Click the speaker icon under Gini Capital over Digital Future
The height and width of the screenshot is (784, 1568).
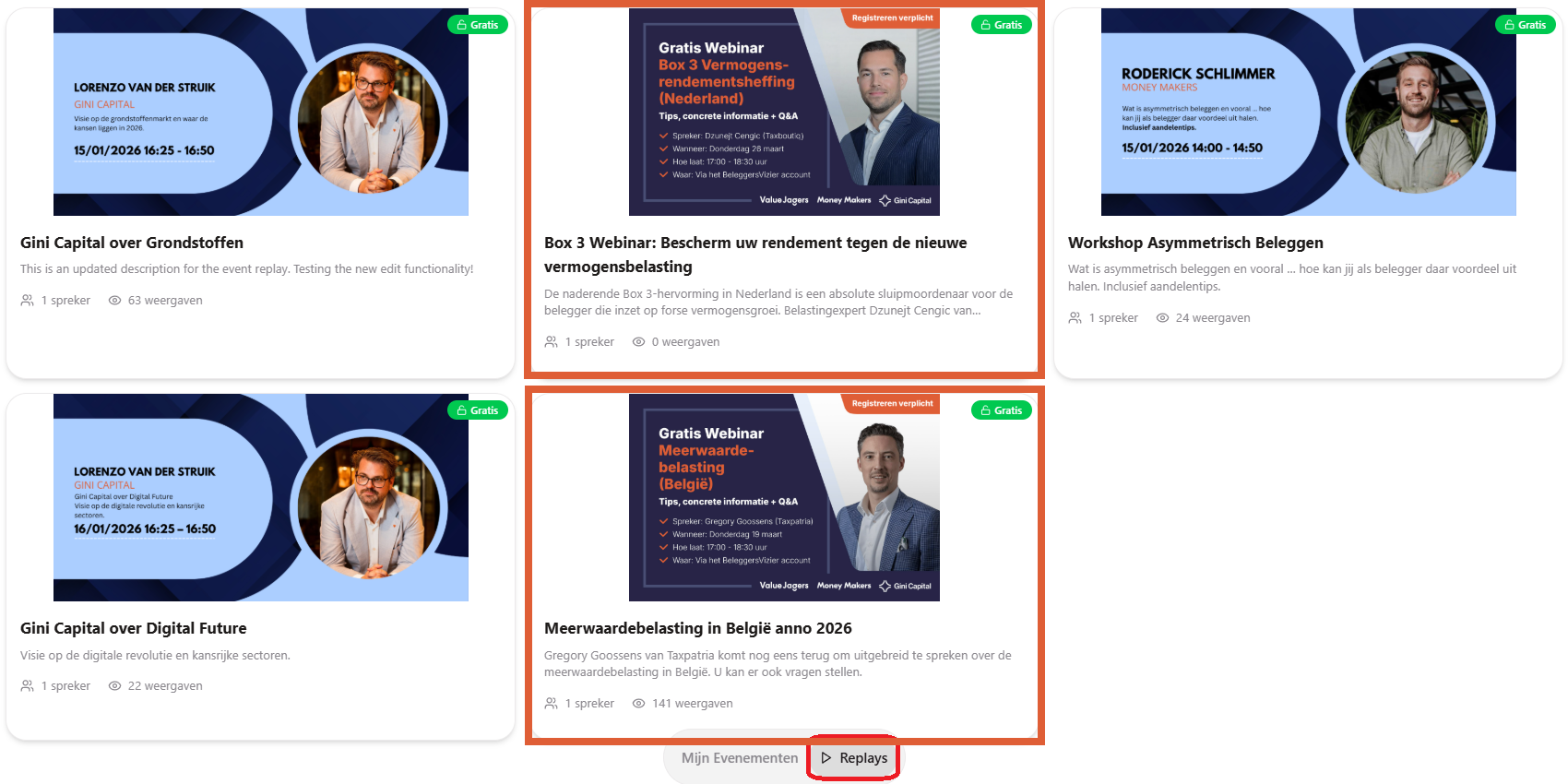(x=28, y=686)
